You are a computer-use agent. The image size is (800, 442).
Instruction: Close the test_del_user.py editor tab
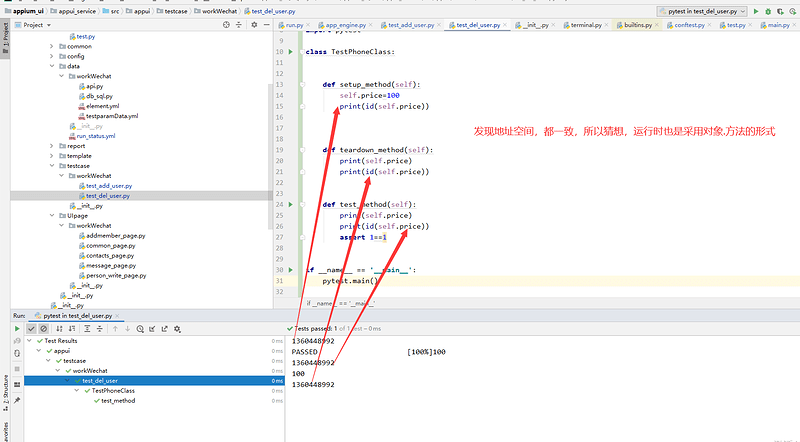tap(505, 24)
